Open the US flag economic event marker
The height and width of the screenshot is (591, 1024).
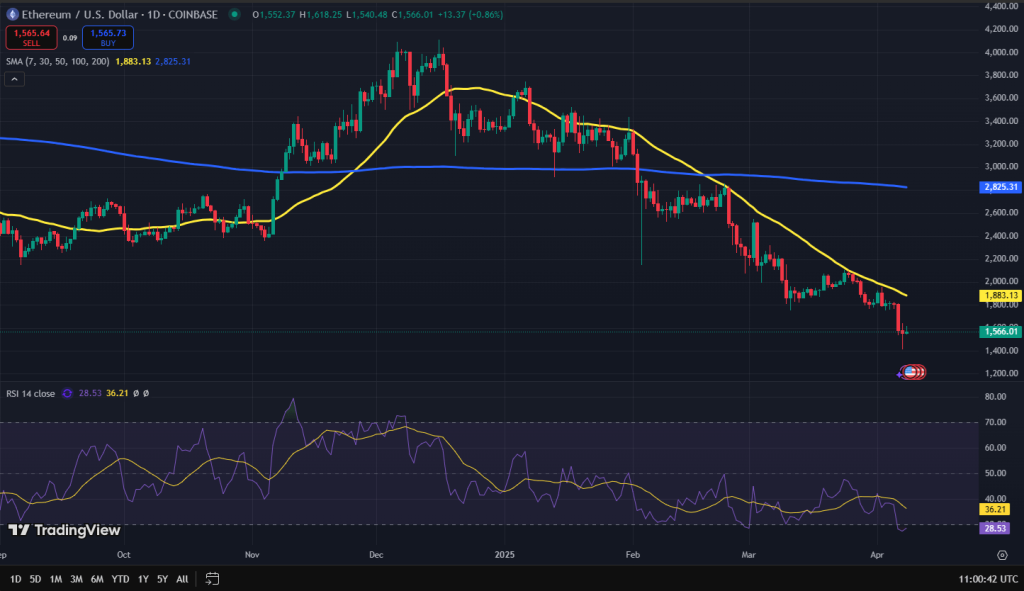[x=910, y=372]
